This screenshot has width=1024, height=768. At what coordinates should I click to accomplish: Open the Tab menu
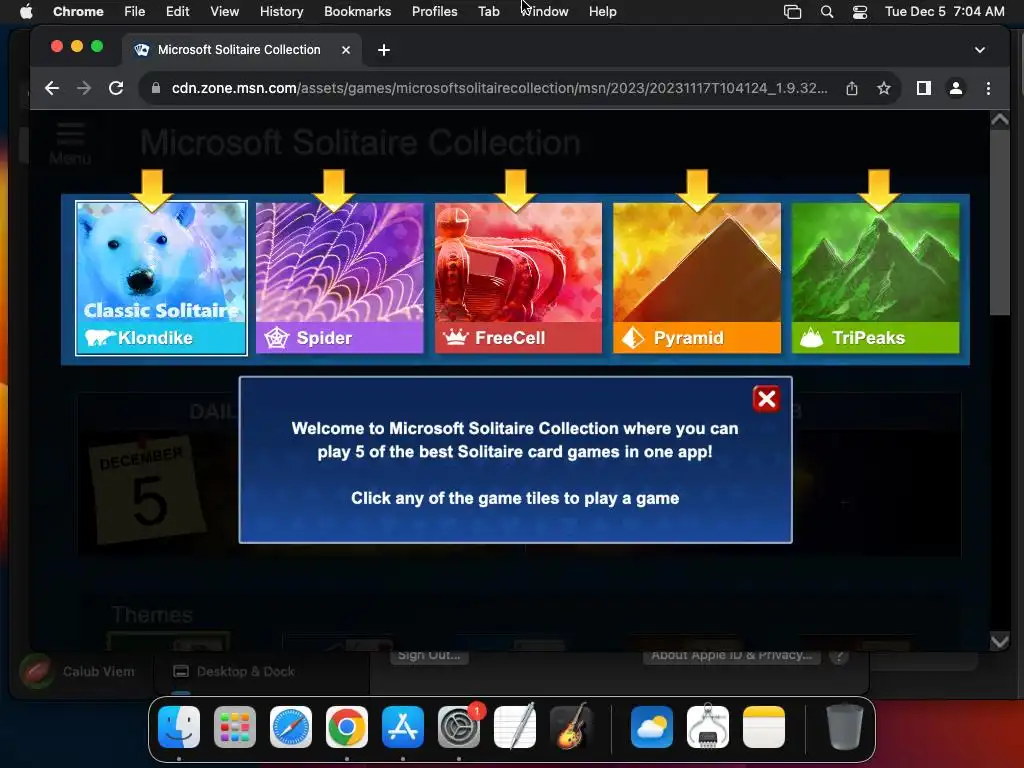click(x=488, y=12)
